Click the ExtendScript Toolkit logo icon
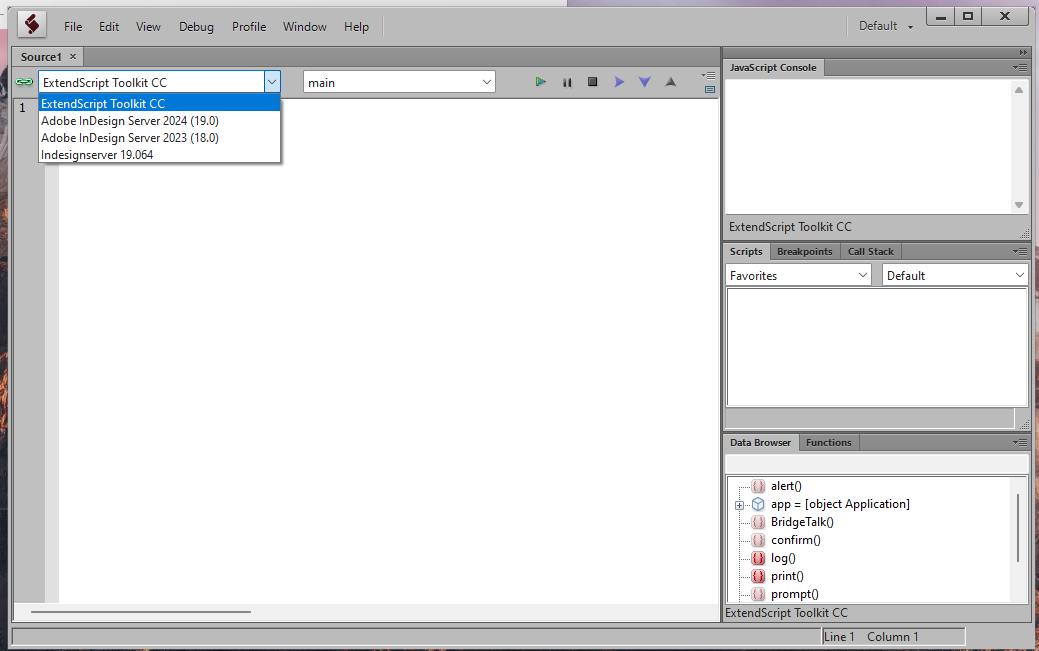Screen dimensions: 1039x651 [31, 25]
